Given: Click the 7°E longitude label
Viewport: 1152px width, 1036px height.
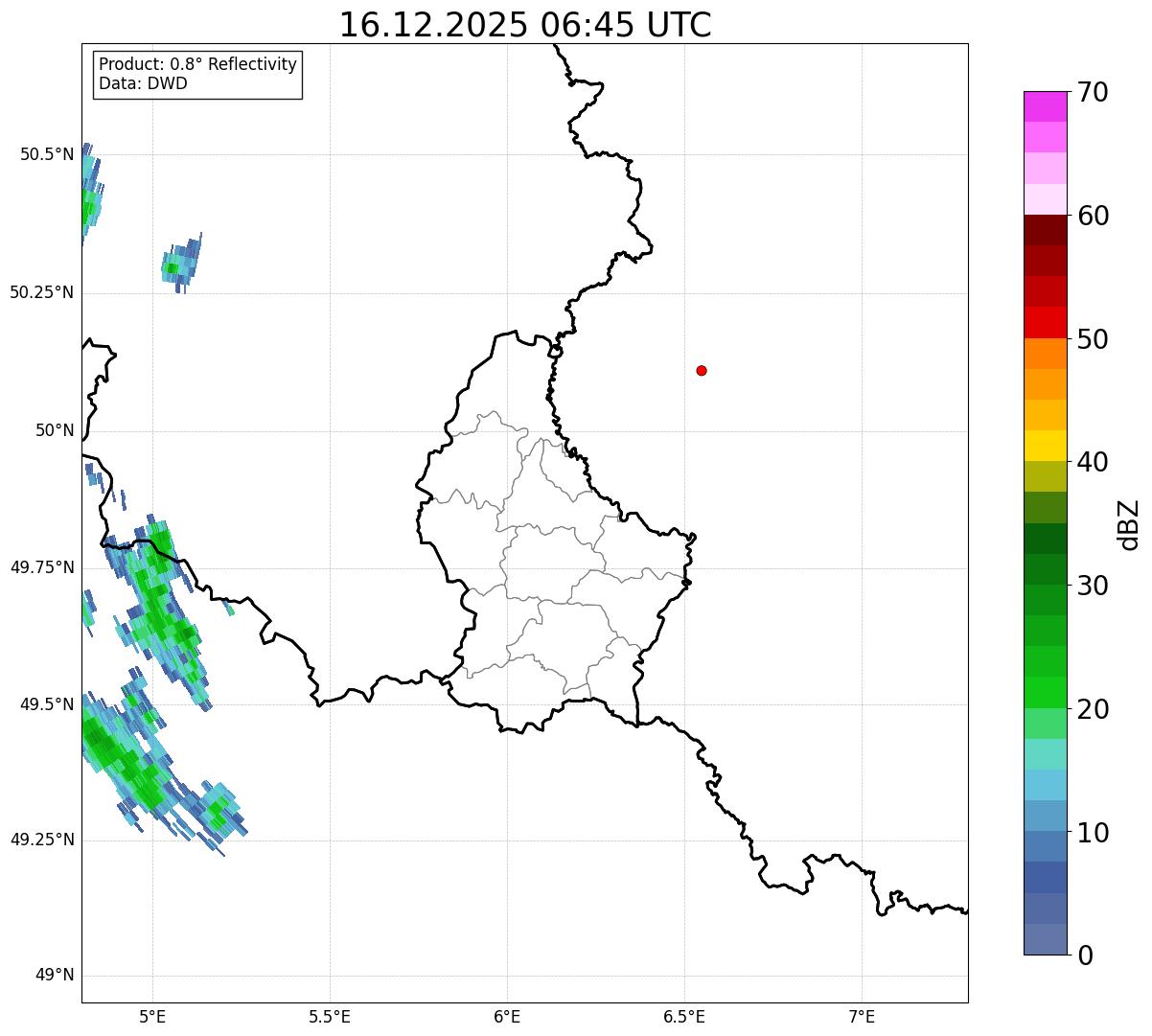Looking at the screenshot, I should point(862,1017).
